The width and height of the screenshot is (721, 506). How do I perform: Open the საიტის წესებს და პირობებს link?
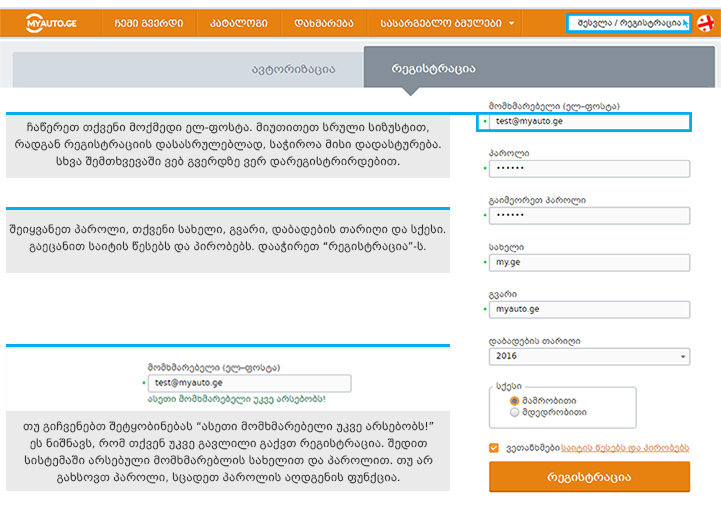click(x=625, y=448)
